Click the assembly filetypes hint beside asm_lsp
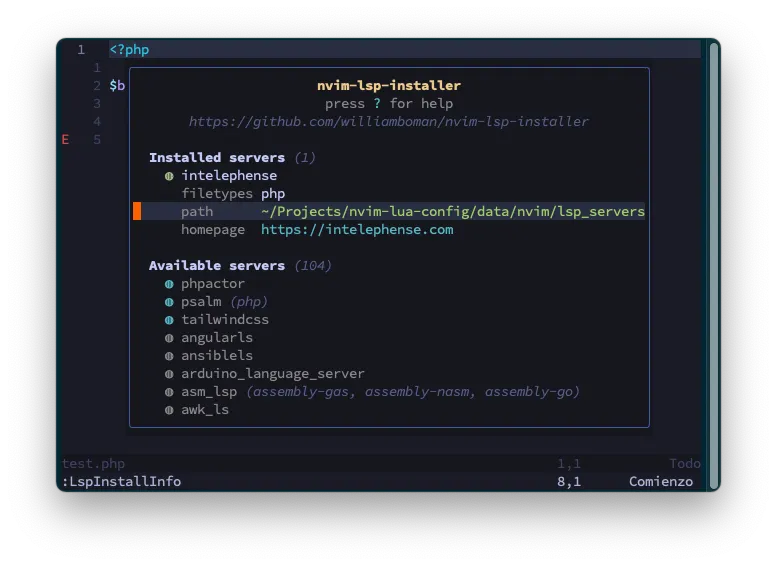The width and height of the screenshot is (777, 566). click(413, 392)
